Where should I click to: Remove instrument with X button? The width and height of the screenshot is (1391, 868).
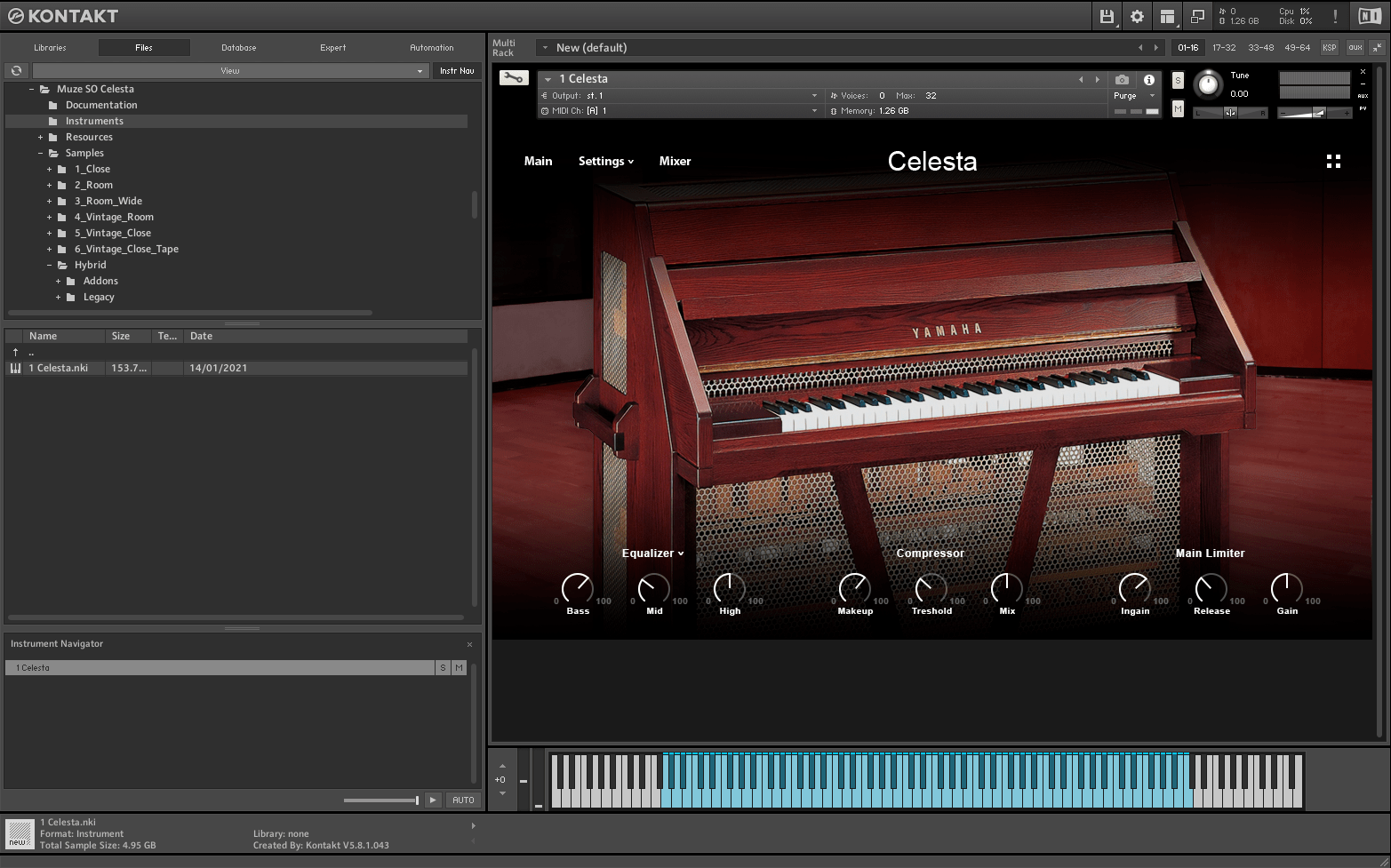[x=1363, y=72]
